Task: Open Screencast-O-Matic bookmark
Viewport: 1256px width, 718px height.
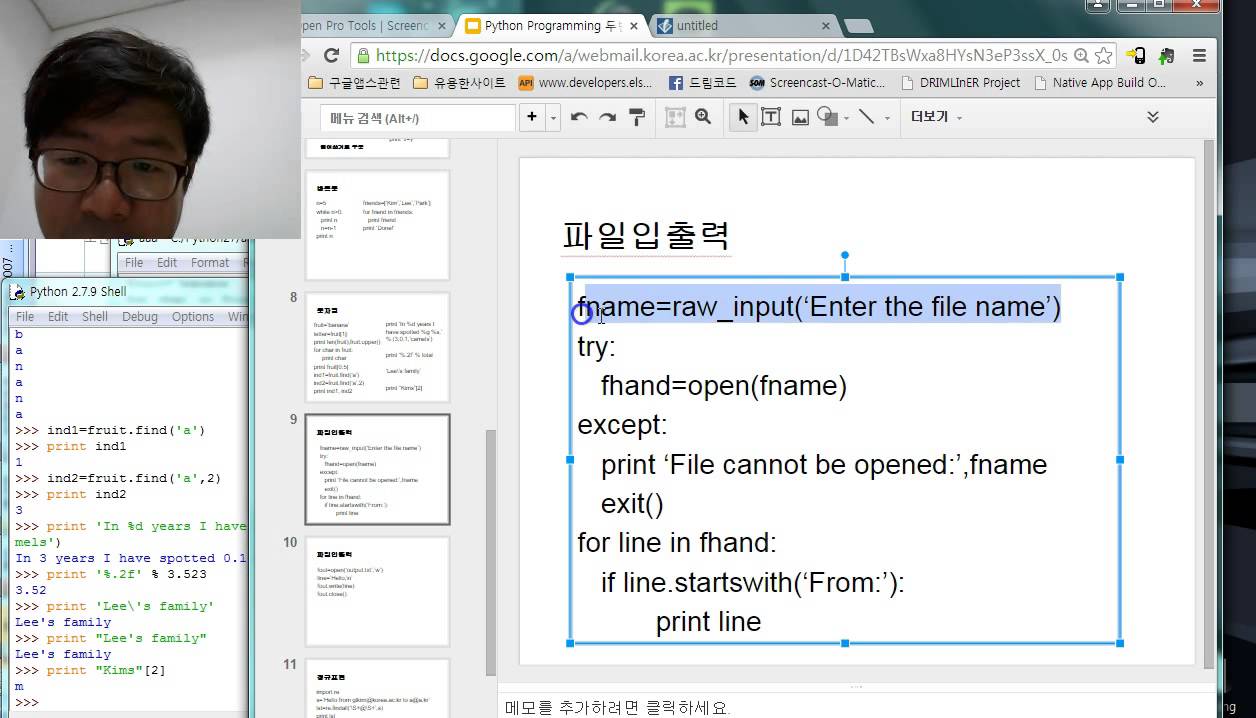Action: [818, 83]
